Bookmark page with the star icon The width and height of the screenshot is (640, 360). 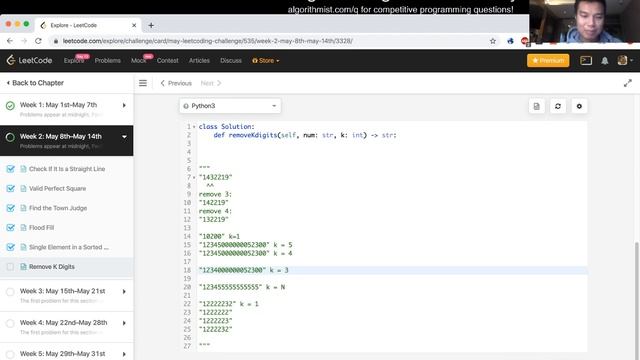point(493,41)
